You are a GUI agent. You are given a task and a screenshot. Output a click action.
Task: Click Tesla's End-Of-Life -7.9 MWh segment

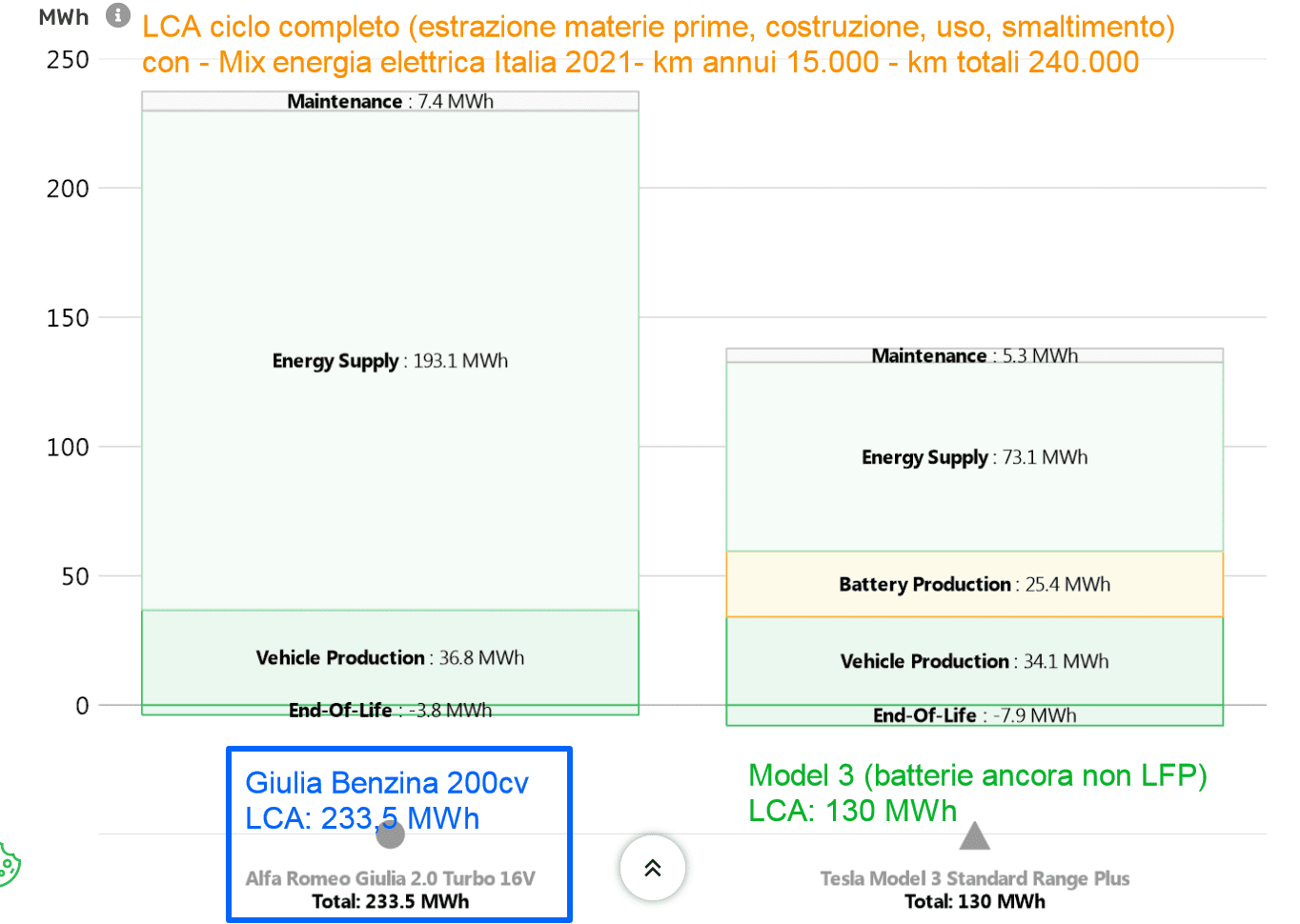click(974, 715)
